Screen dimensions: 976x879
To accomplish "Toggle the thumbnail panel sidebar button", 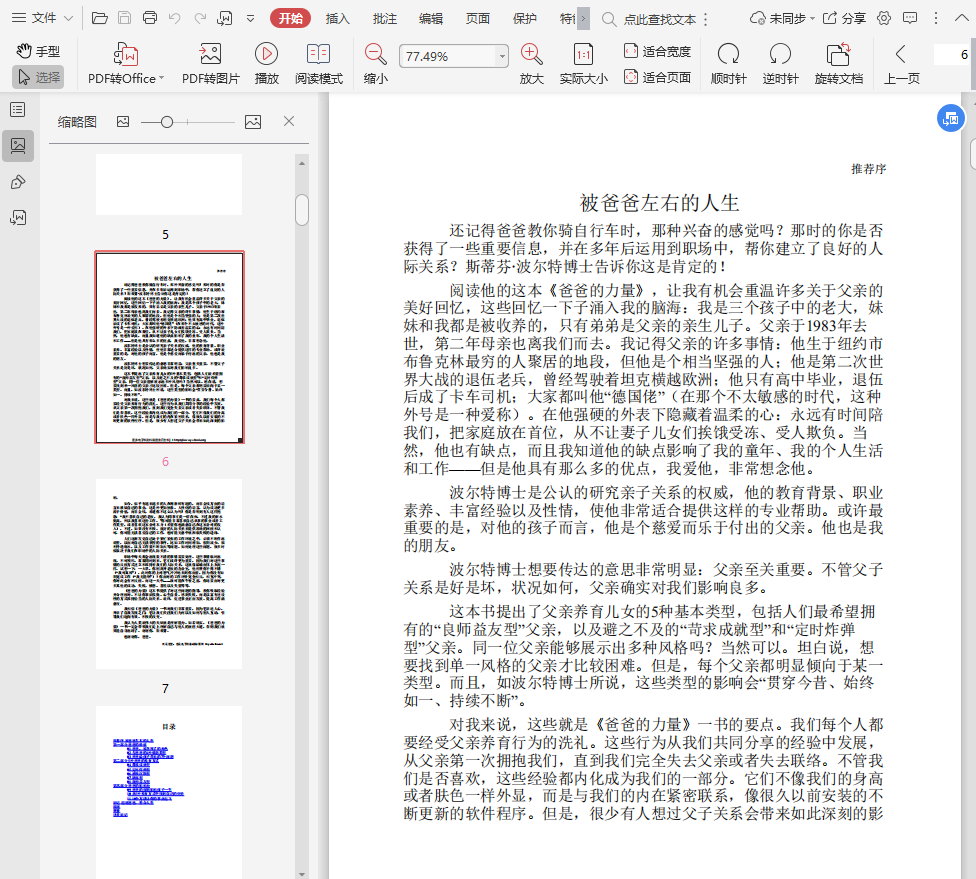I will 18,146.
